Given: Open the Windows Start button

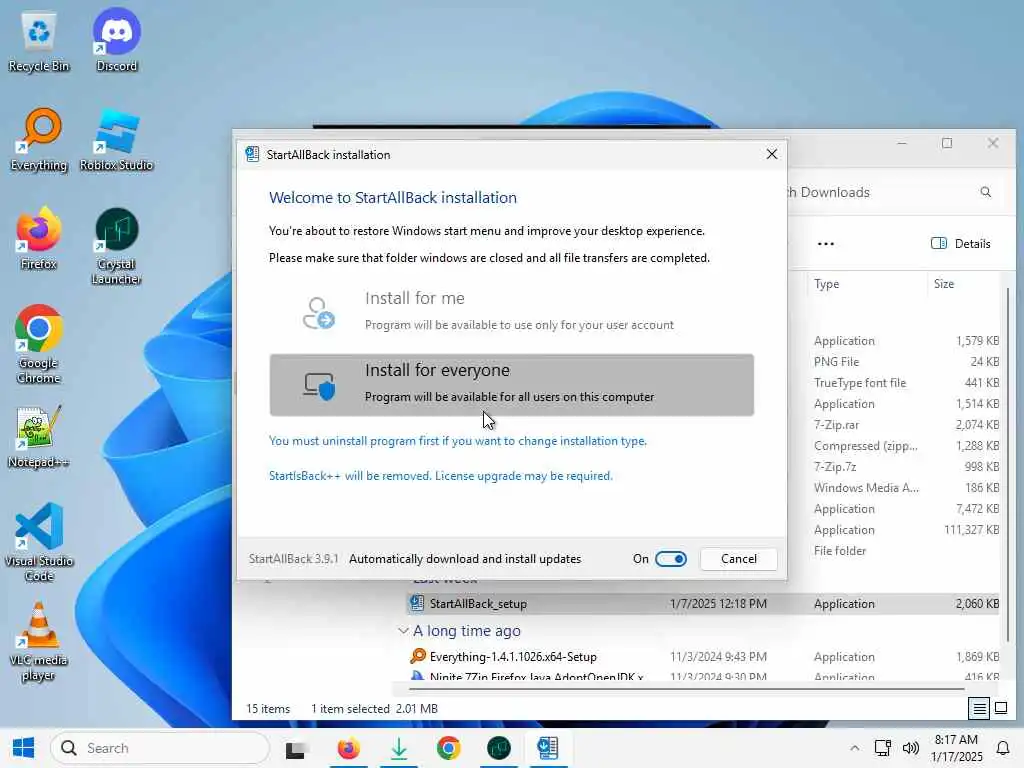Looking at the screenshot, I should click(x=24, y=748).
